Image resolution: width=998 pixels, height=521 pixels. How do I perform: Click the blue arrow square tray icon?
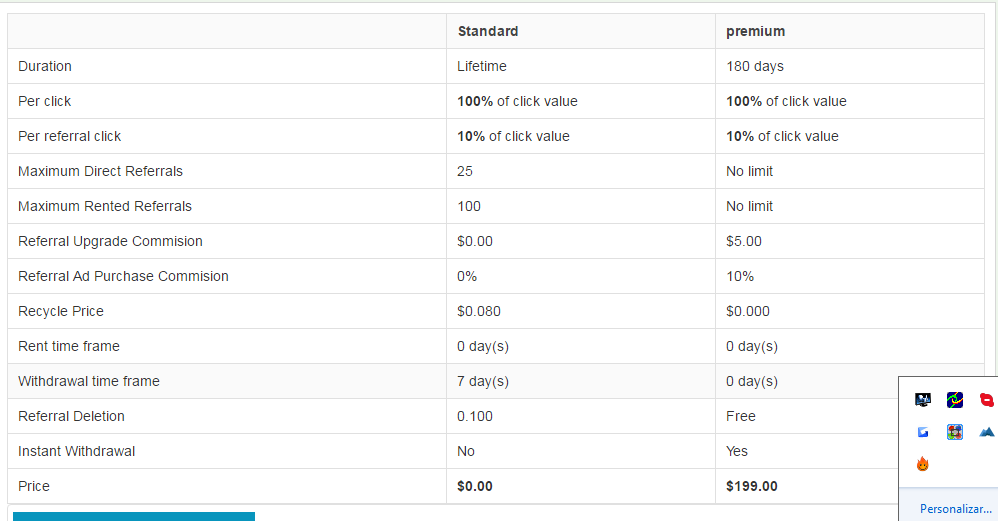tap(923, 432)
